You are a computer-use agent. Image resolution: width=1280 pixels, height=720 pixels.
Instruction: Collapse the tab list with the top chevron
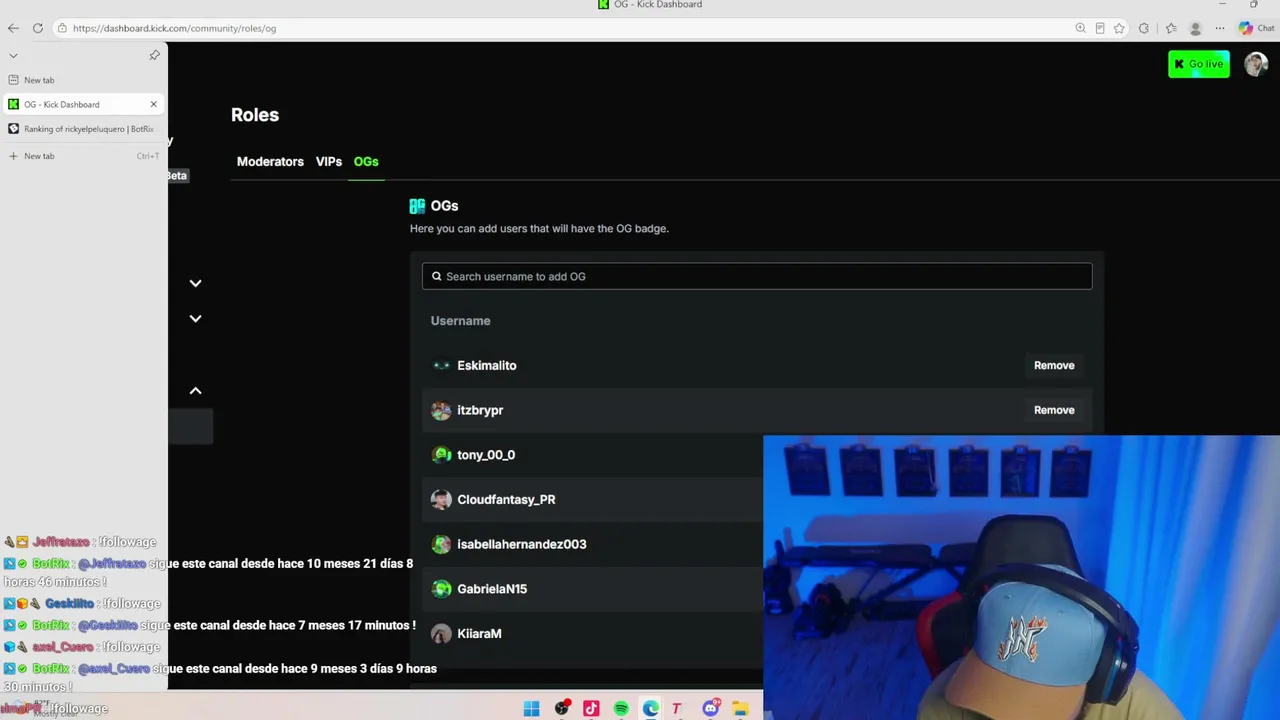[13, 55]
